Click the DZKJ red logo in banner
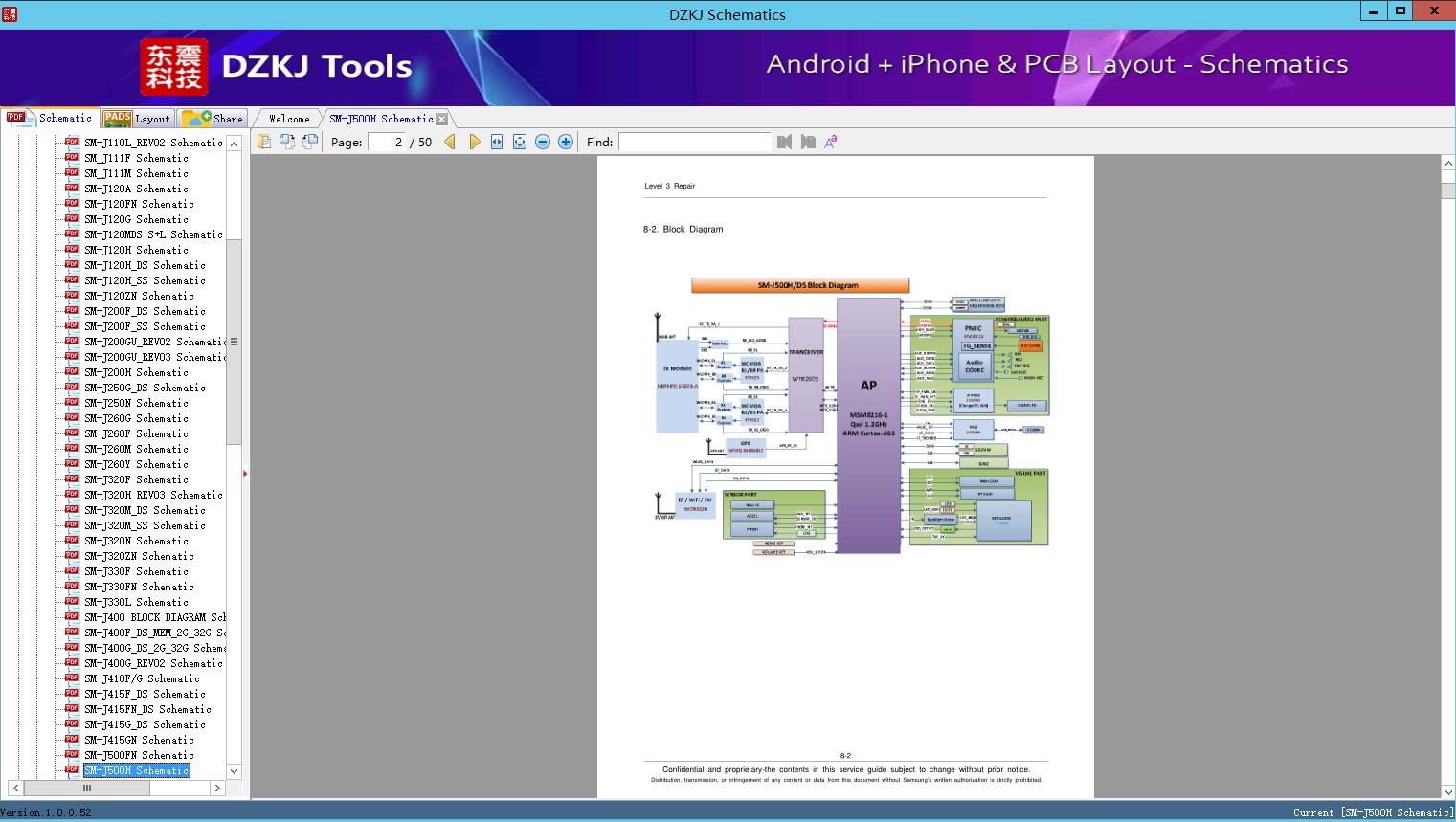This screenshot has width=1456, height=822. point(174,67)
